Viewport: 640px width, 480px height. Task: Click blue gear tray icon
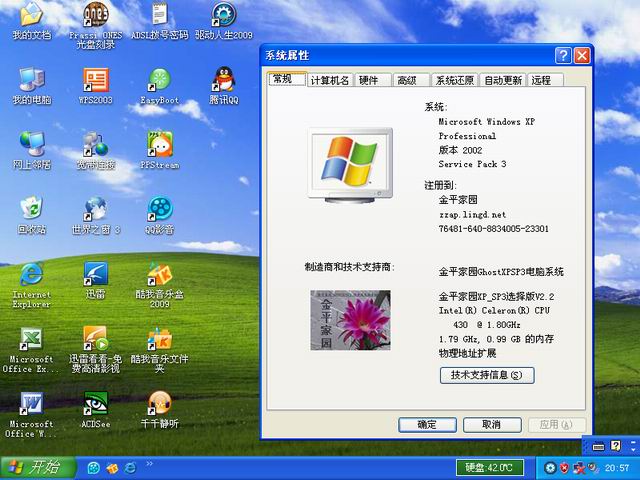click(x=551, y=468)
